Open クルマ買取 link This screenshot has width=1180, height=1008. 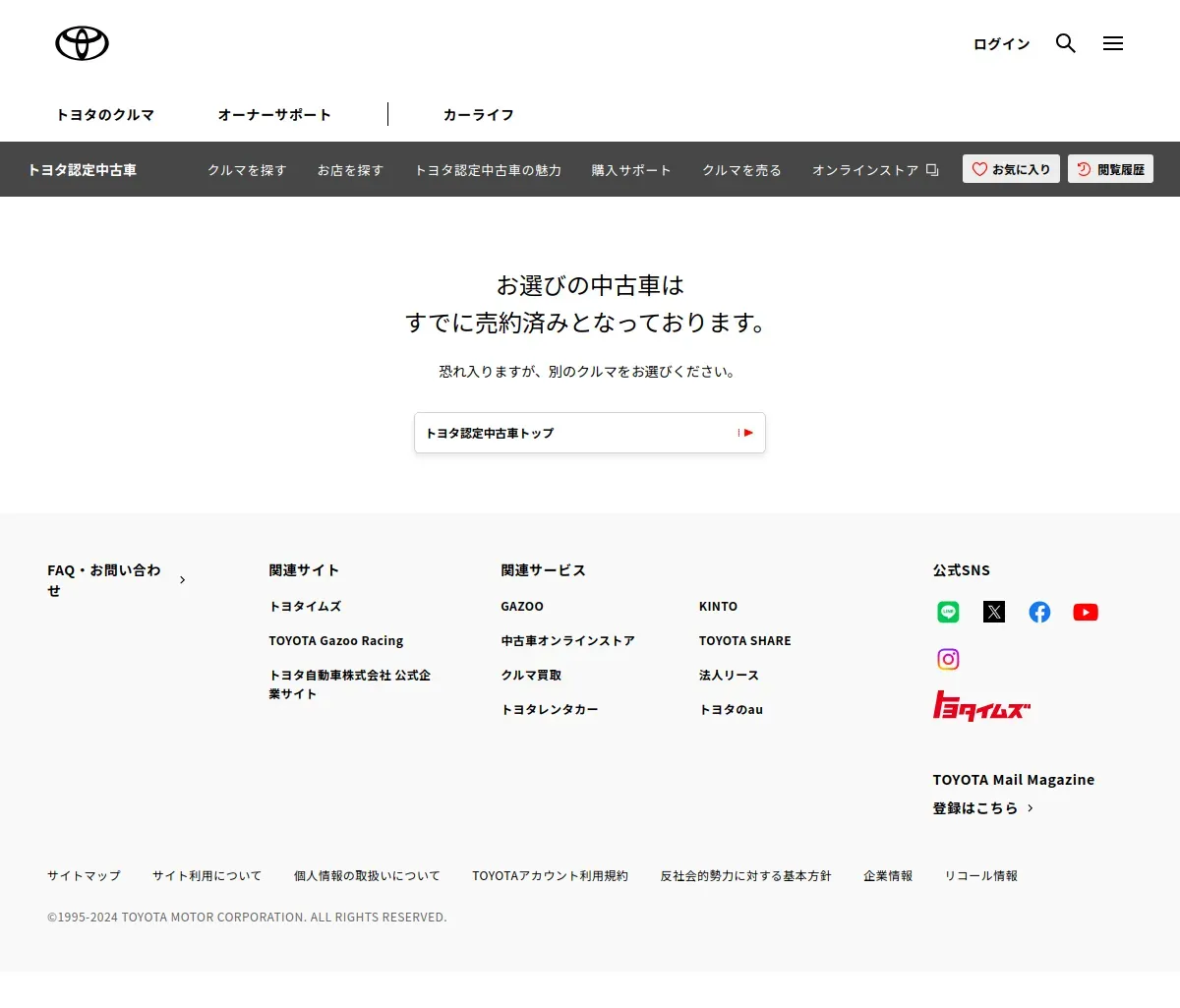click(531, 676)
